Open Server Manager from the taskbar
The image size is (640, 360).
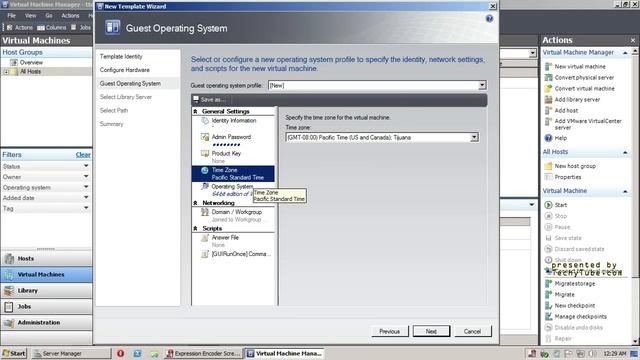coord(71,353)
